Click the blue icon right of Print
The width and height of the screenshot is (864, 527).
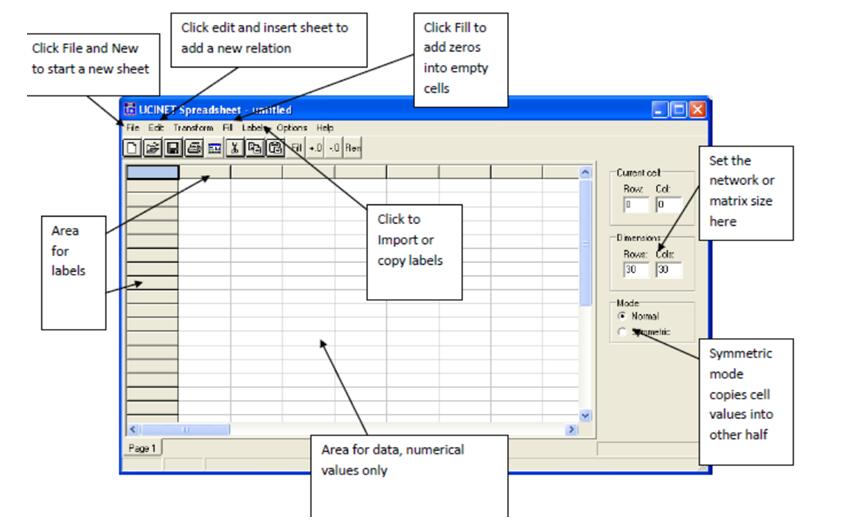(x=214, y=148)
